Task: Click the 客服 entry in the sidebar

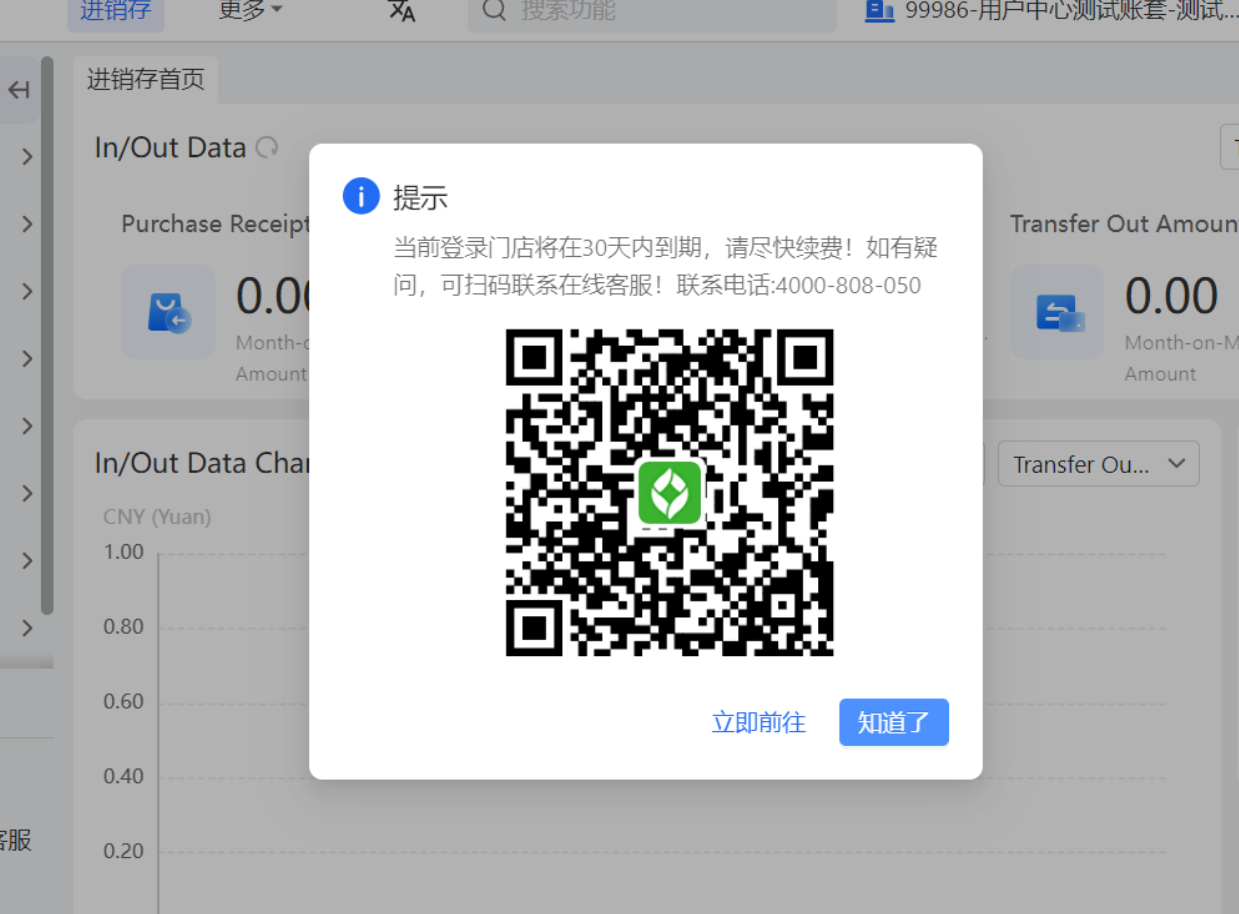Action: [16, 839]
